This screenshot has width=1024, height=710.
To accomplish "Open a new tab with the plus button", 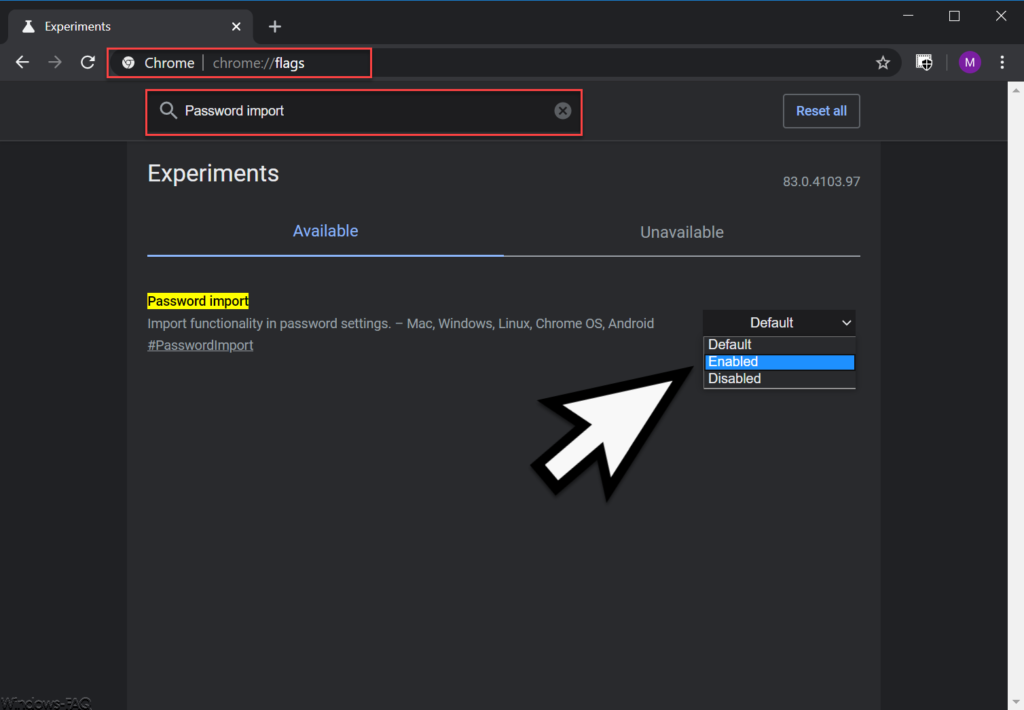I will coord(275,27).
